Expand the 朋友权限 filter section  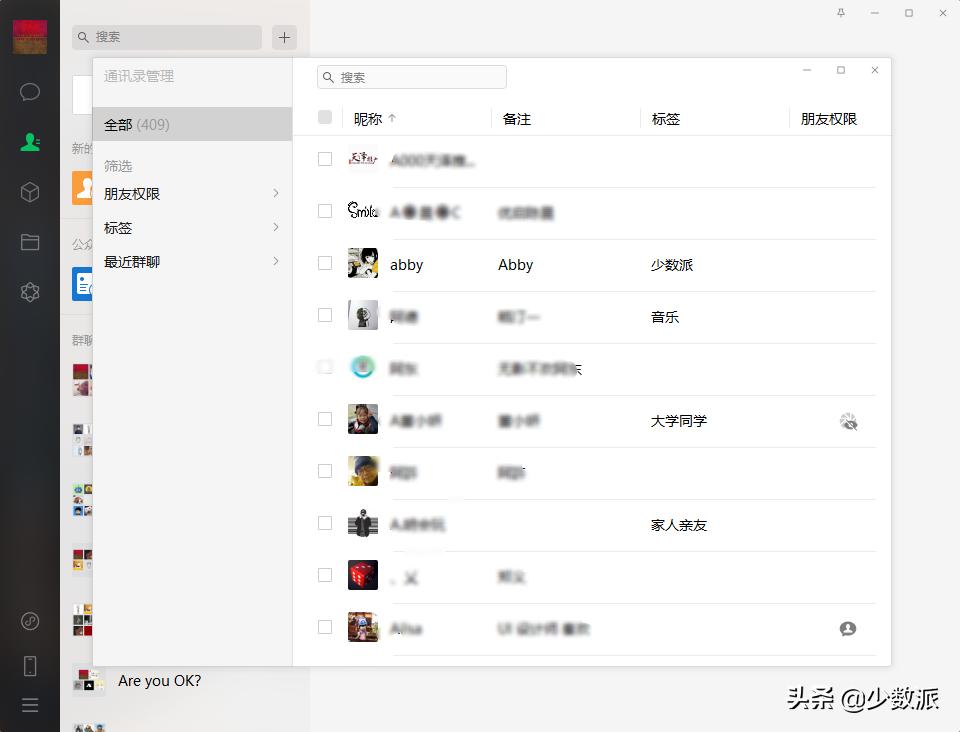(190, 193)
